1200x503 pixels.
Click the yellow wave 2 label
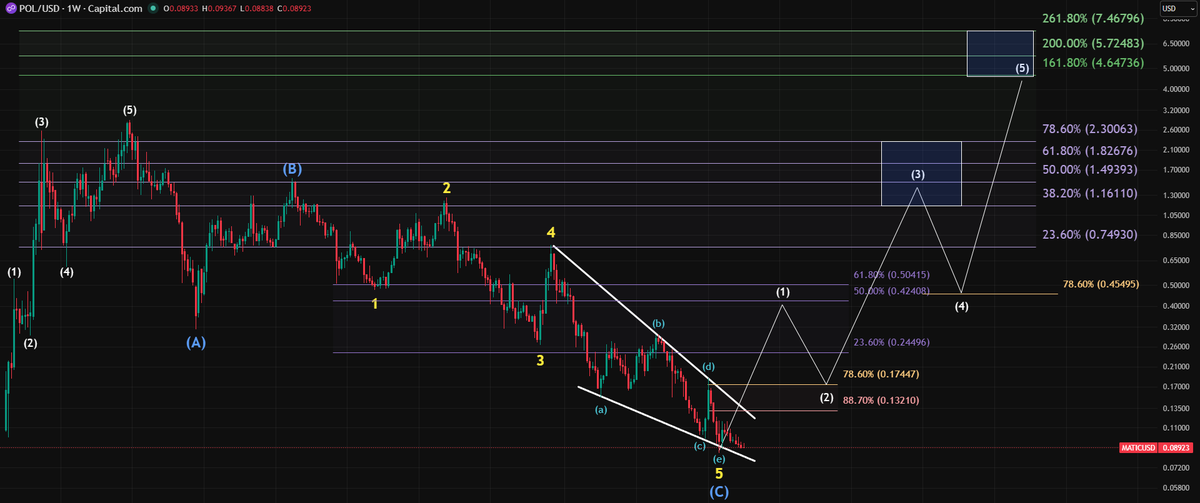click(447, 188)
